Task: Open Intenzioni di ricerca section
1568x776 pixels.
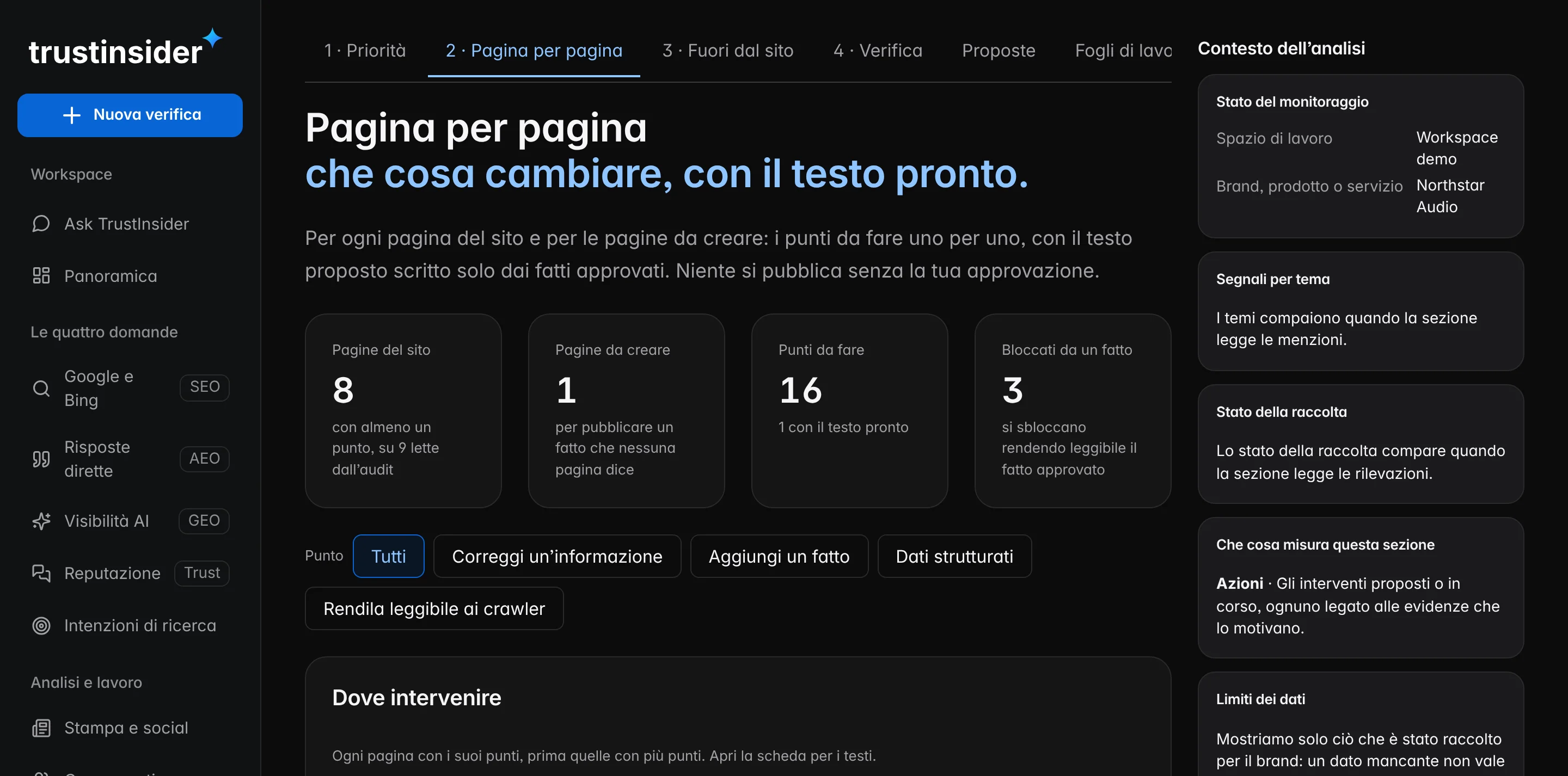Action: 130,626
